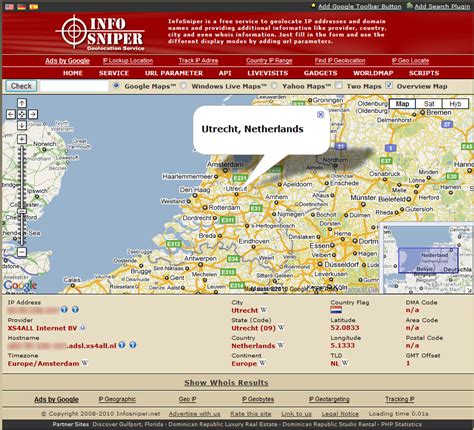Open the URL PARAMETER menu item
This screenshot has width=474, height=430.
click(x=174, y=73)
